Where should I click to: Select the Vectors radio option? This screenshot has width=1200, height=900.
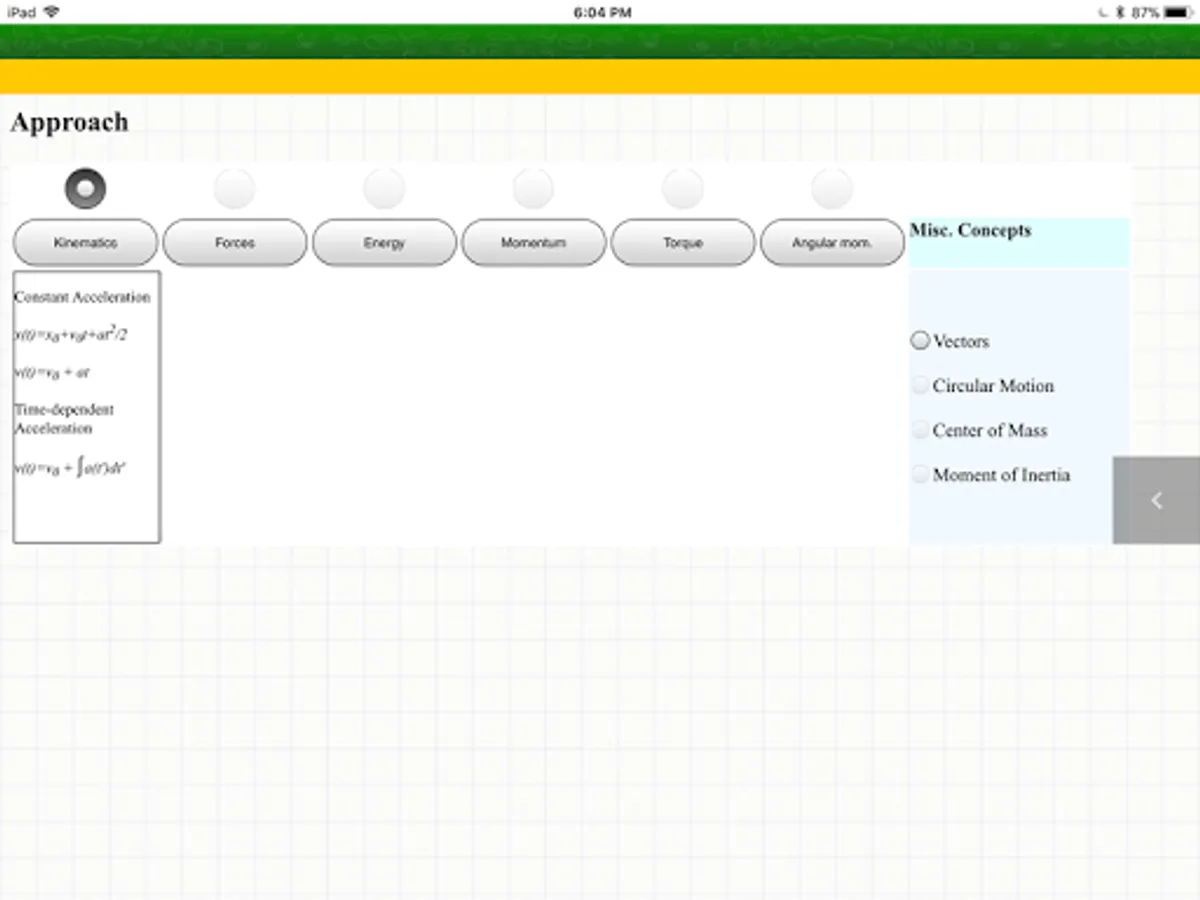[920, 341]
